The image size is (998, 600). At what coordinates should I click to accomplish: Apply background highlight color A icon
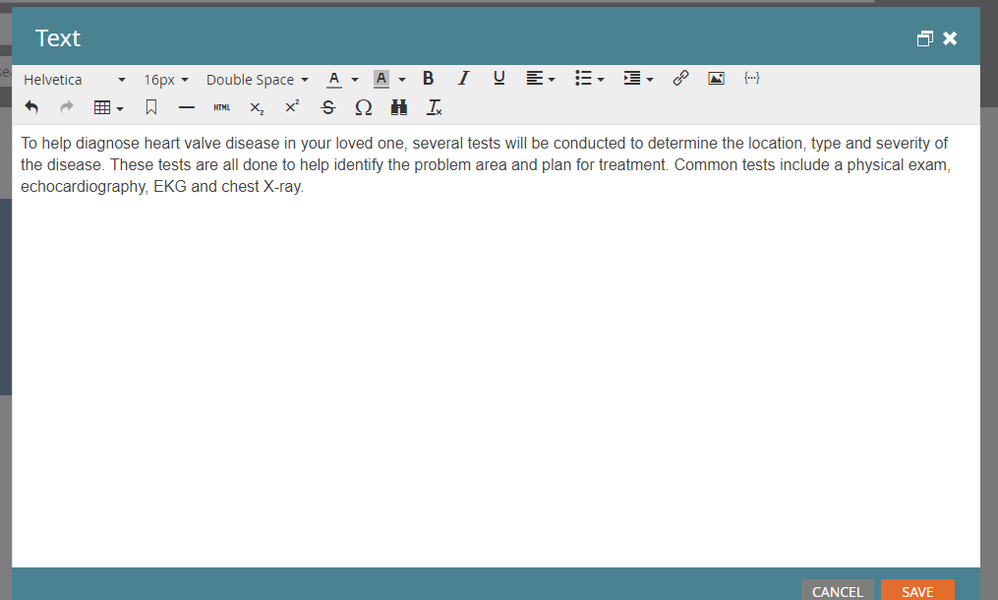click(381, 79)
